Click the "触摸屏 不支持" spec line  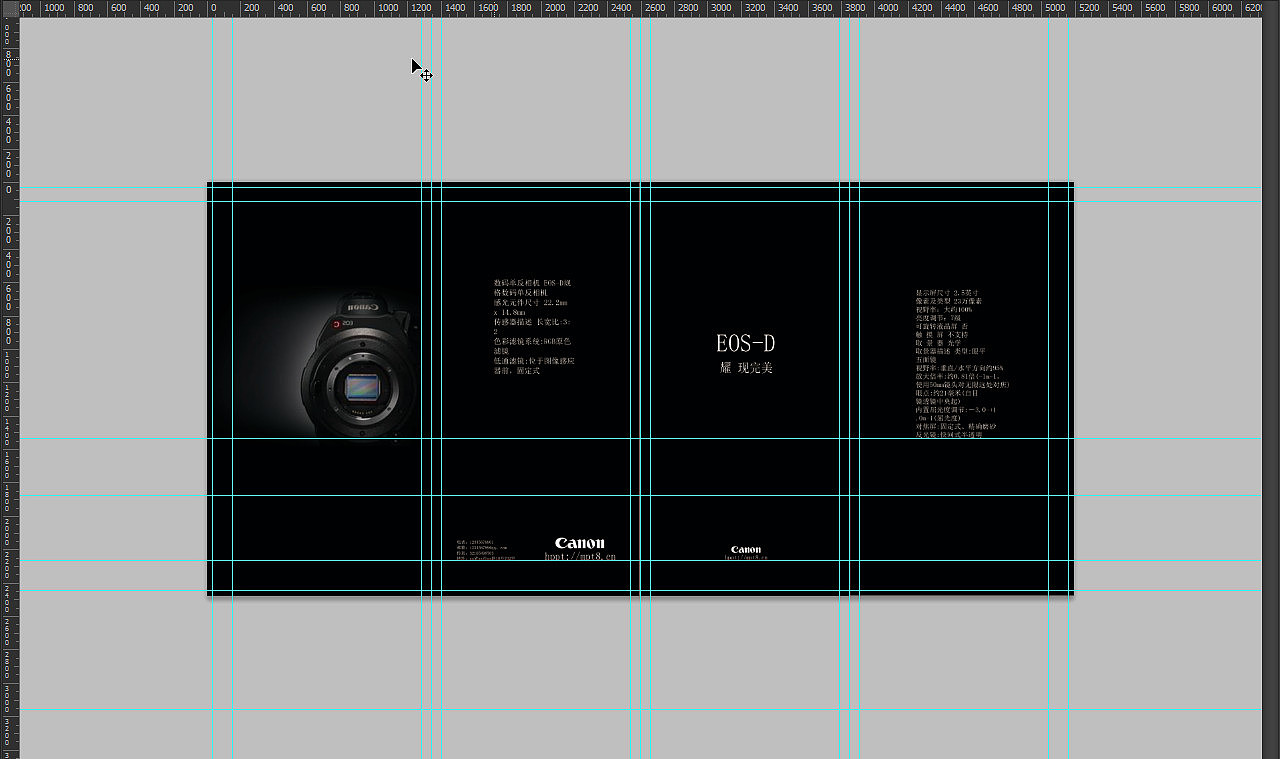(941, 335)
